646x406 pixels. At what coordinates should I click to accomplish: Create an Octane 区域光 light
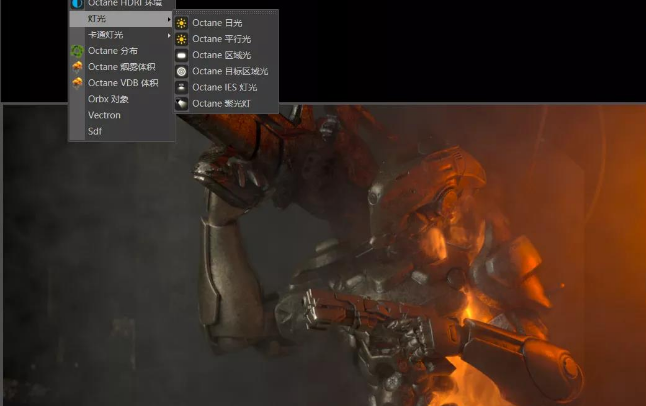pos(226,55)
